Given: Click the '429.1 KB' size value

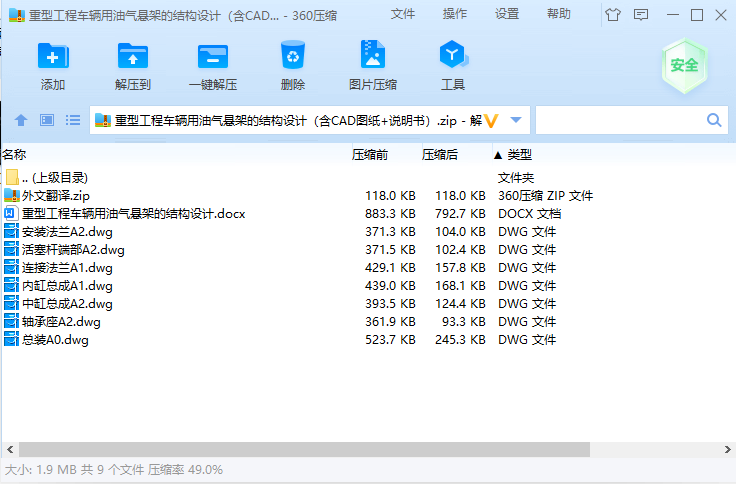Looking at the screenshot, I should (390, 268).
